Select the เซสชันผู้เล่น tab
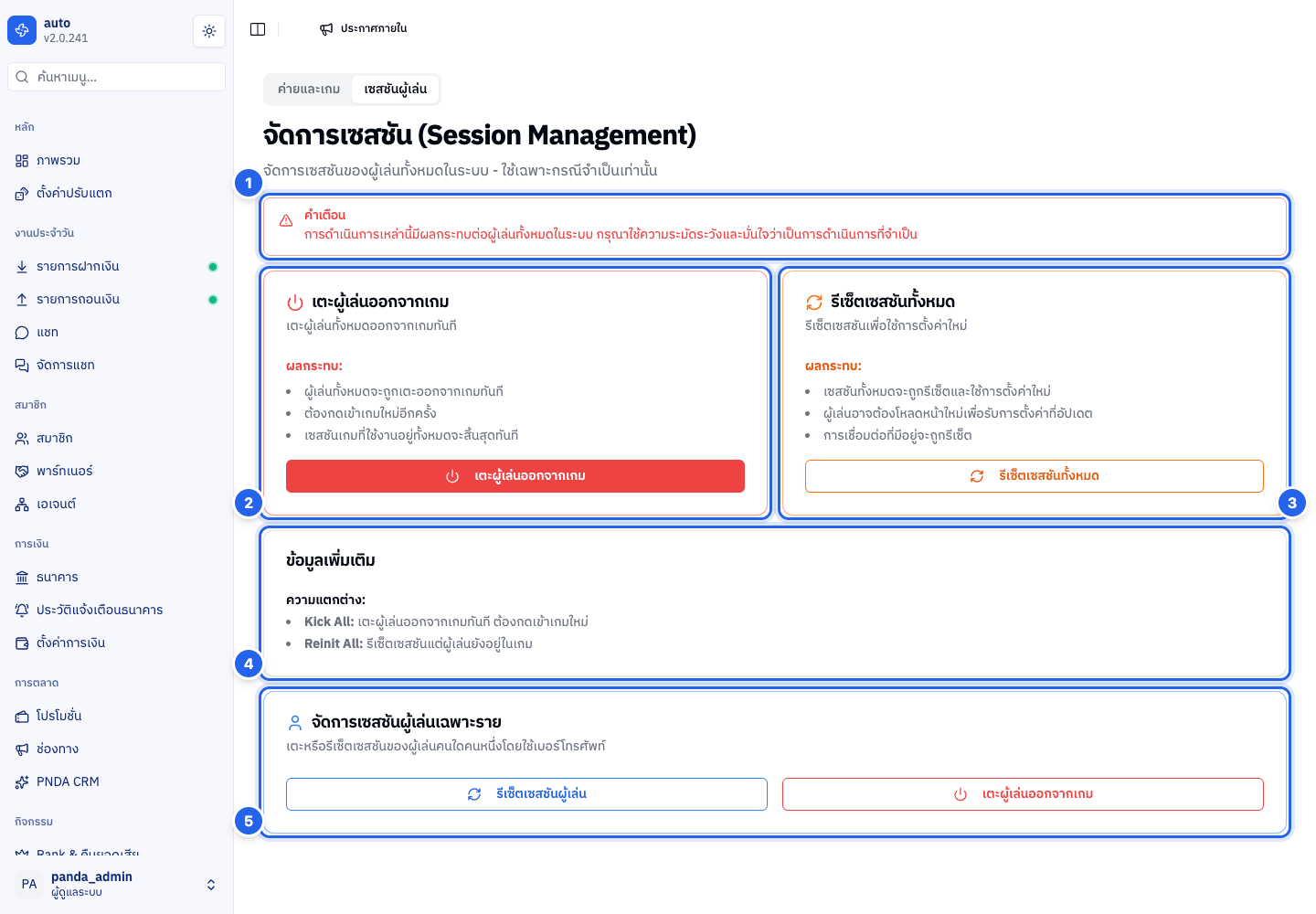Screen dimensions: 1316x914 pyautogui.click(x=396, y=90)
